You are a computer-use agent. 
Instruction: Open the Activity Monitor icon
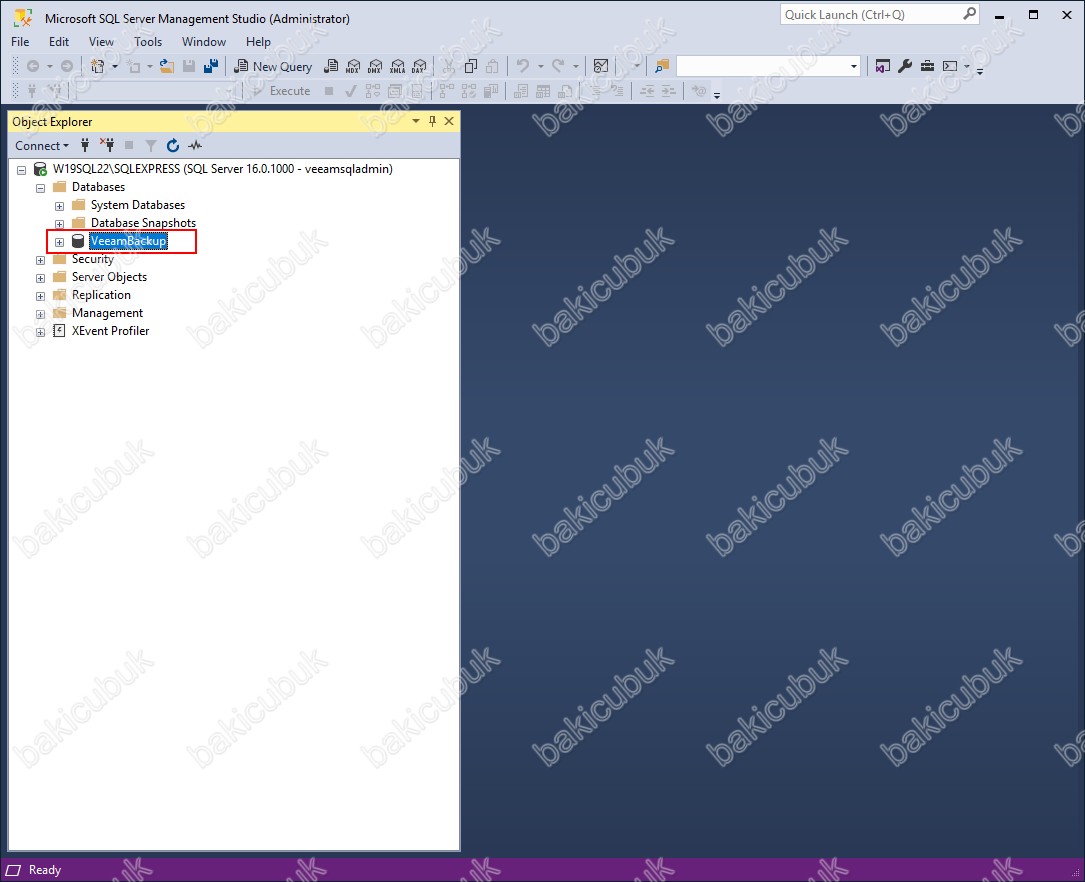click(601, 66)
